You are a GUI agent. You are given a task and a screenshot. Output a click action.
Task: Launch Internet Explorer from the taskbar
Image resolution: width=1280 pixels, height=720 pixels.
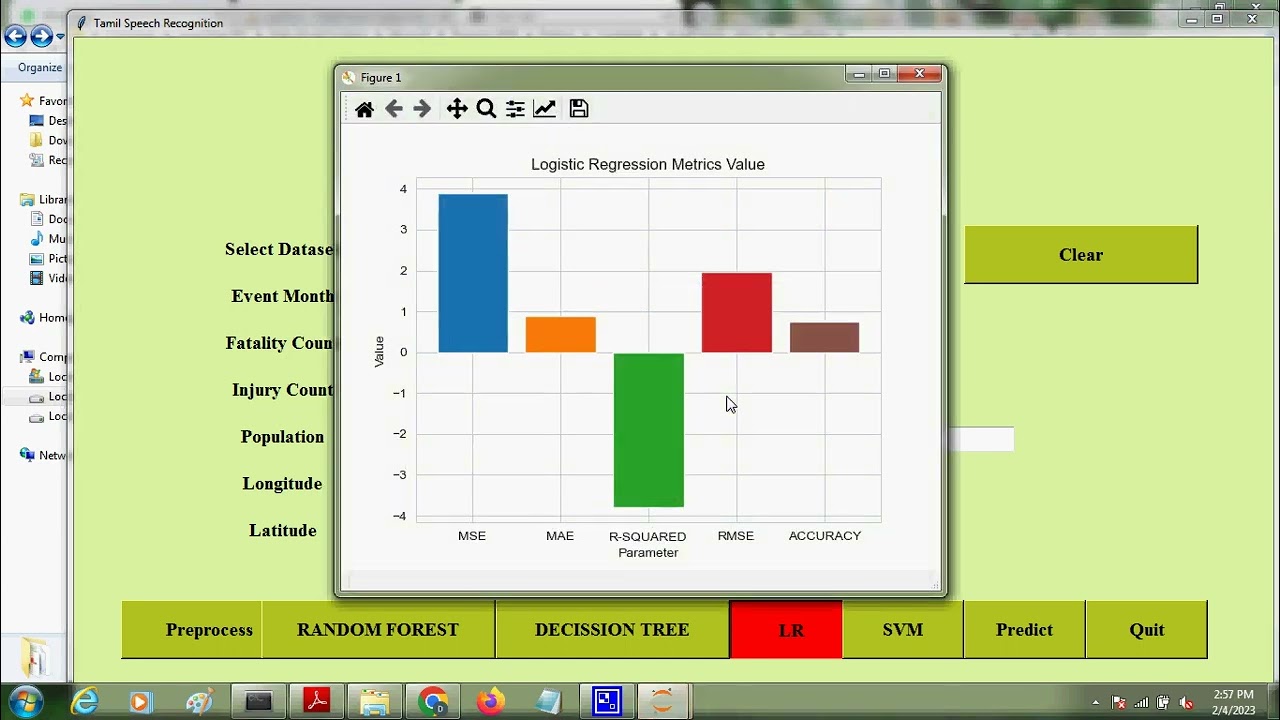[85, 702]
